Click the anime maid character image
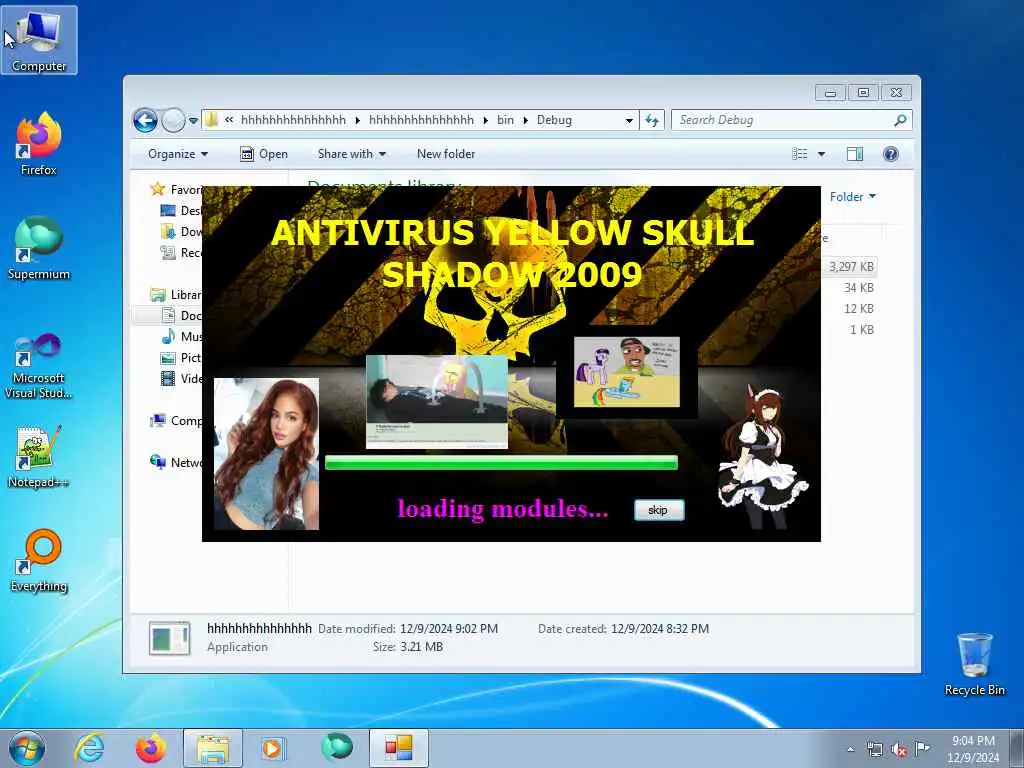1024x768 pixels. (763, 456)
